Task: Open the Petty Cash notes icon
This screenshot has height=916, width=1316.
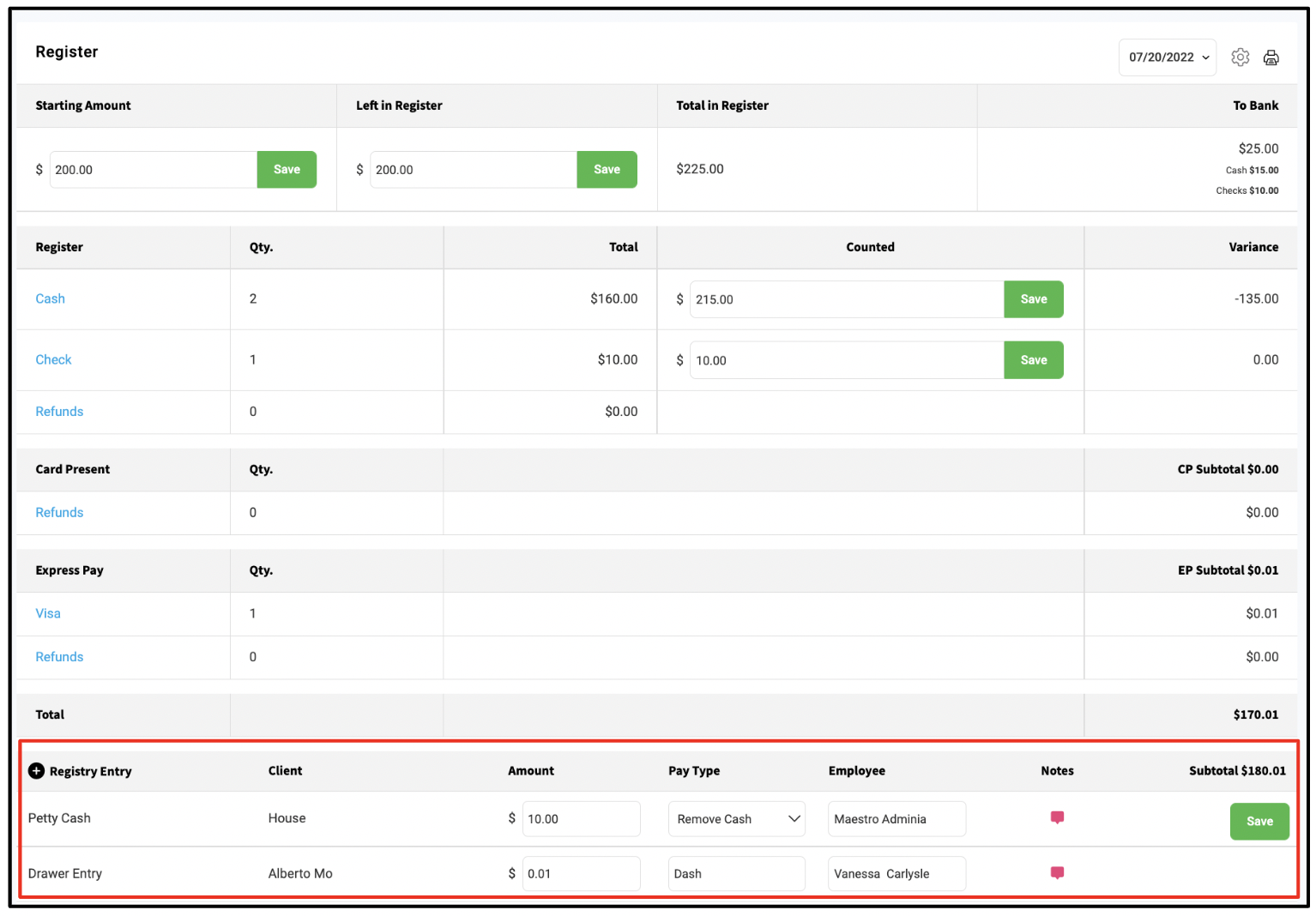Action: tap(1057, 818)
